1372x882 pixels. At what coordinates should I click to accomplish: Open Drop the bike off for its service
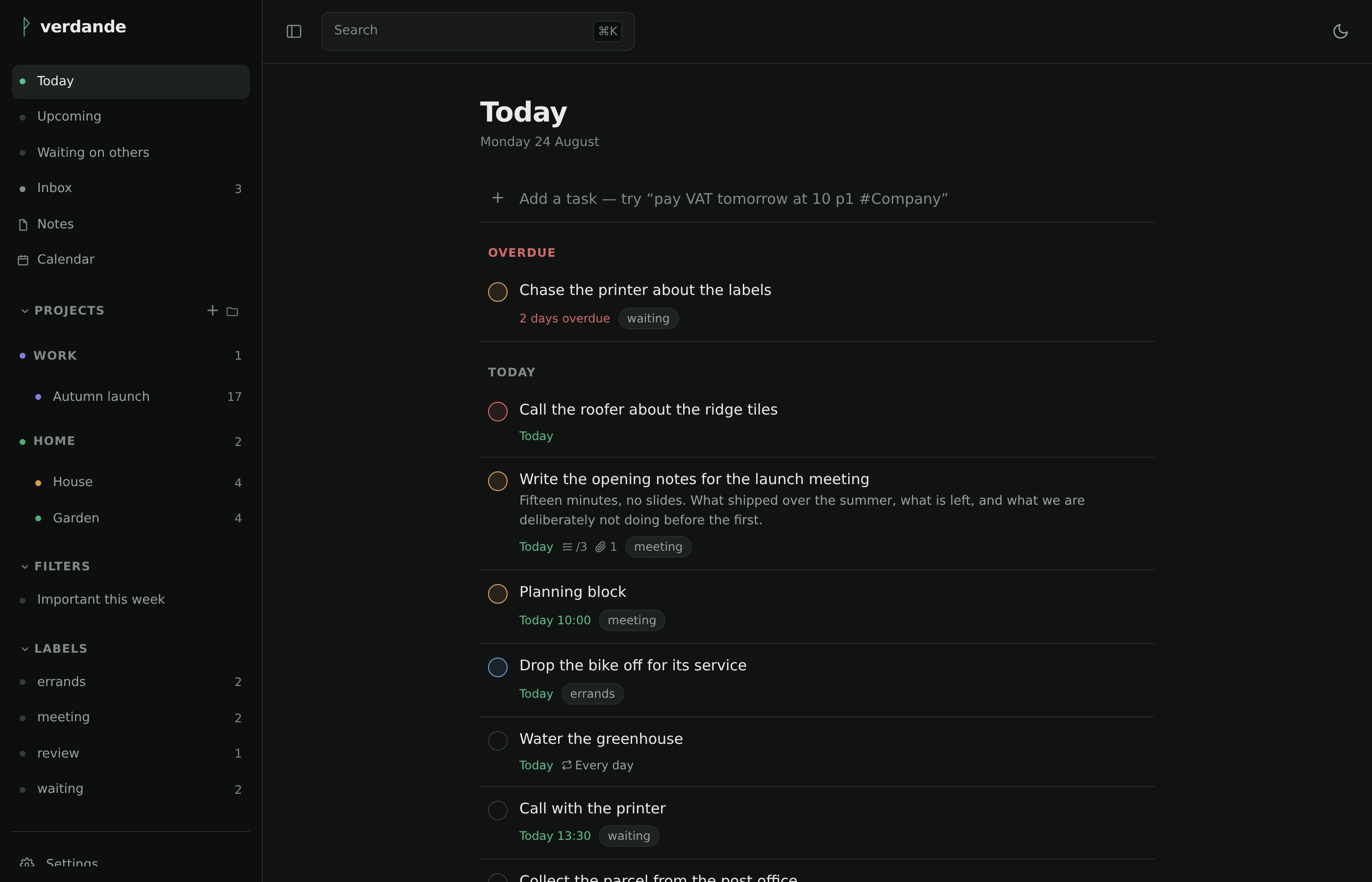click(633, 665)
